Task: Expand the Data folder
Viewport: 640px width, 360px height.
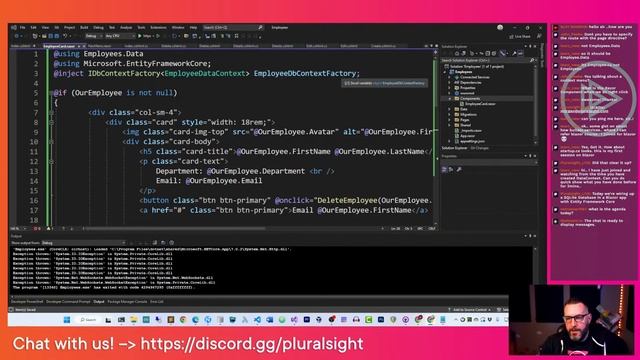Action: pos(450,109)
